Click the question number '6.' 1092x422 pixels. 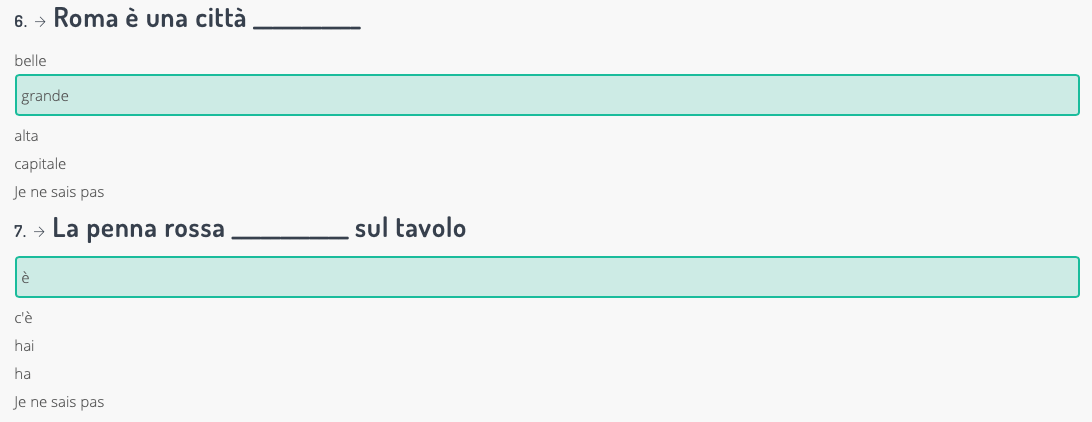tap(20, 21)
